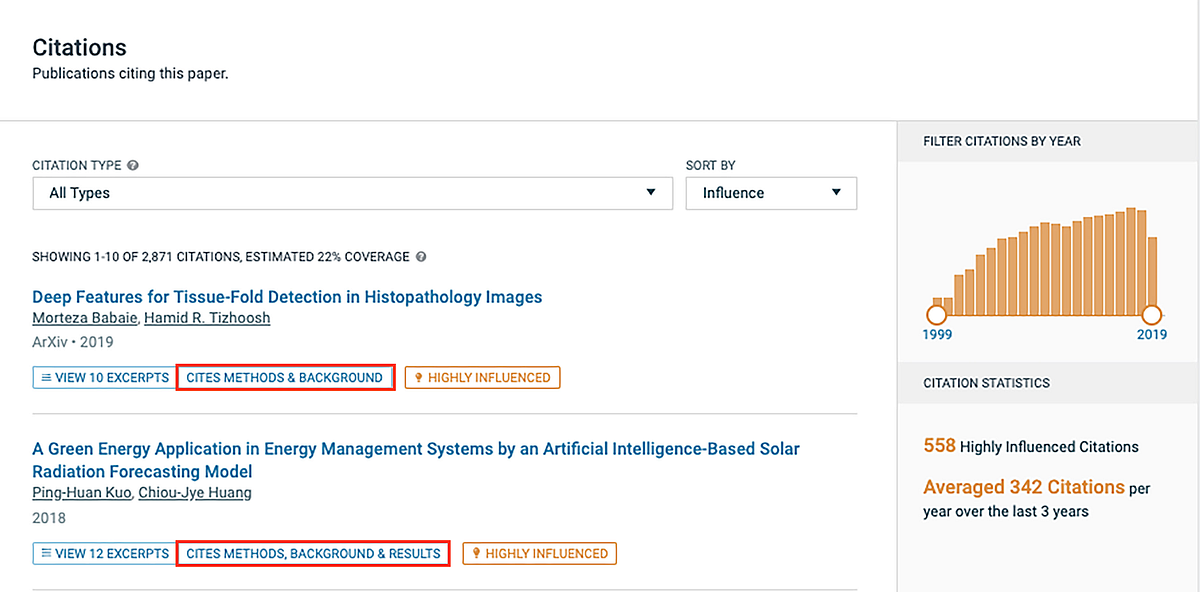Click the Citation Type help question icon
The image size is (1200, 592).
pyautogui.click(x=133, y=166)
